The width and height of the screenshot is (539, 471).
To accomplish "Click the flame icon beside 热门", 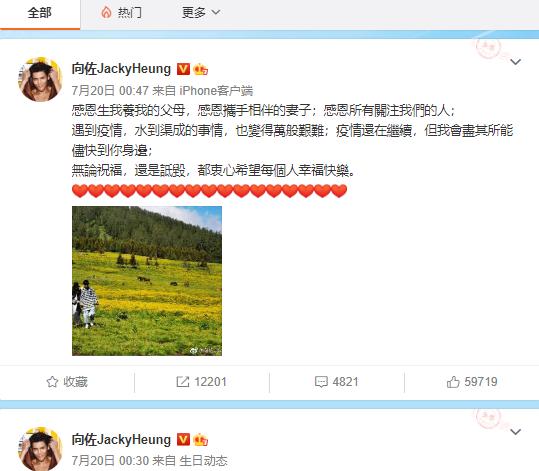I will [106, 13].
